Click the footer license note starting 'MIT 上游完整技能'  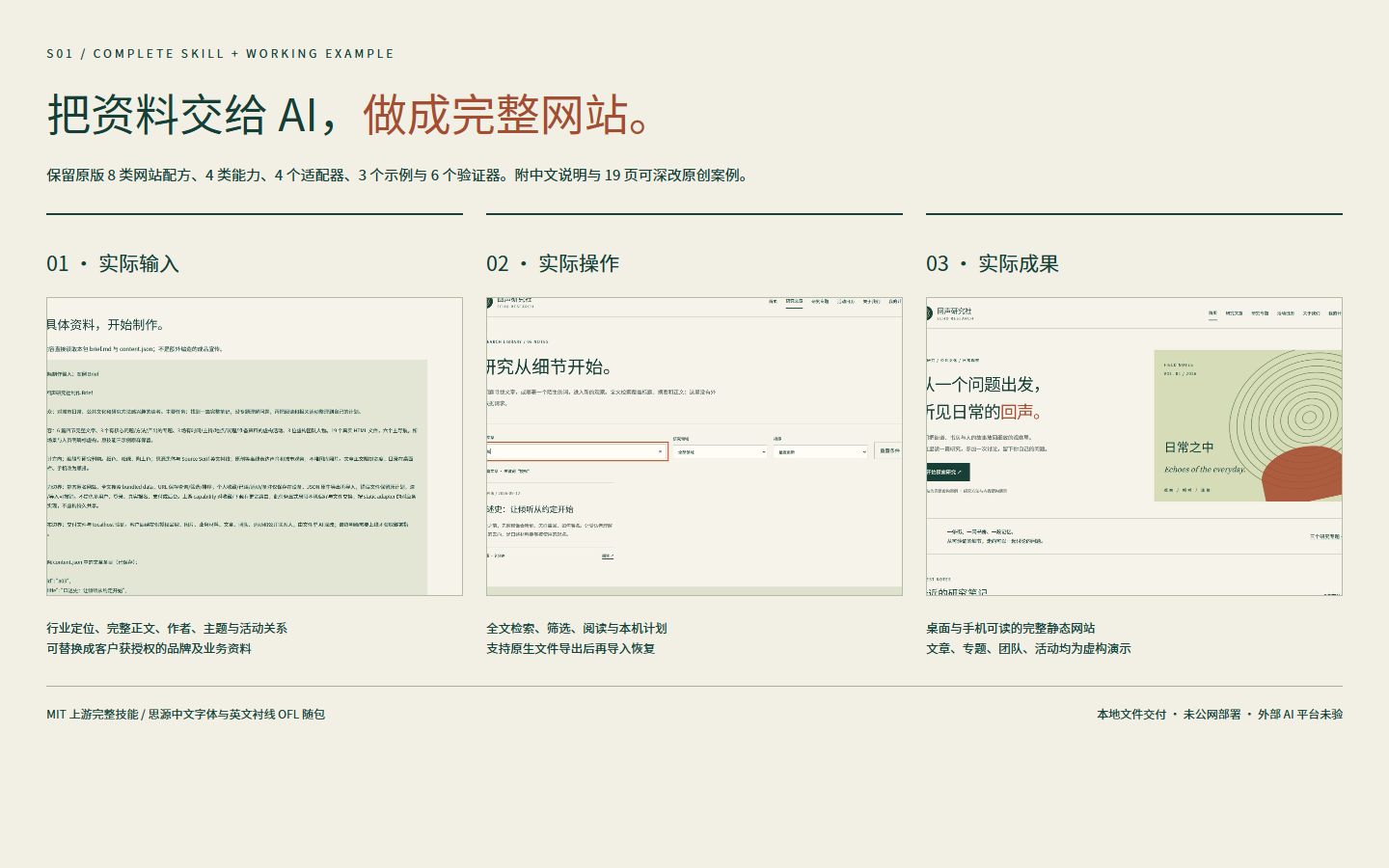tap(185, 715)
